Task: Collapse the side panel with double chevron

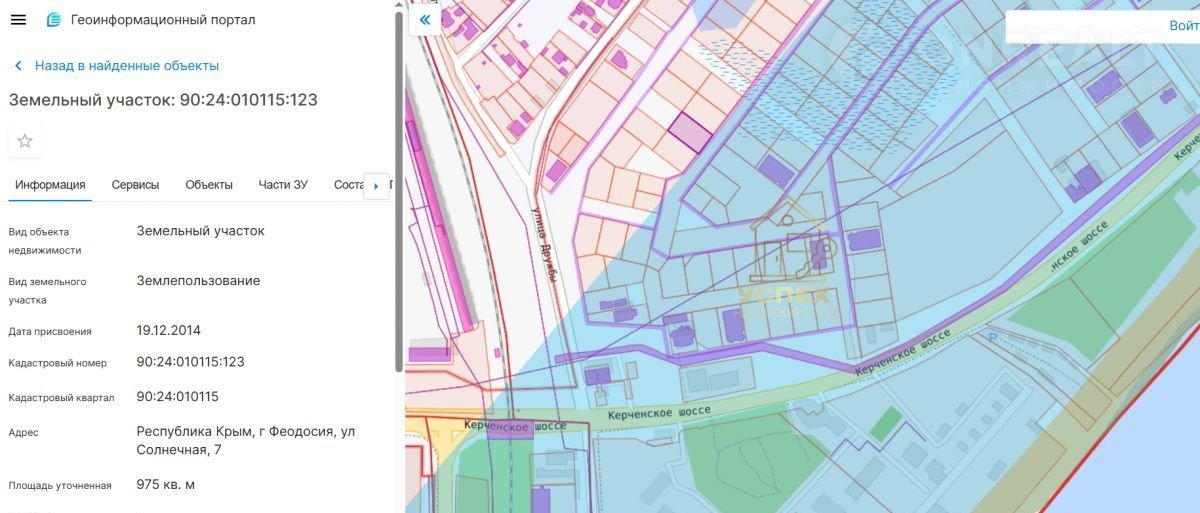Action: tap(425, 20)
